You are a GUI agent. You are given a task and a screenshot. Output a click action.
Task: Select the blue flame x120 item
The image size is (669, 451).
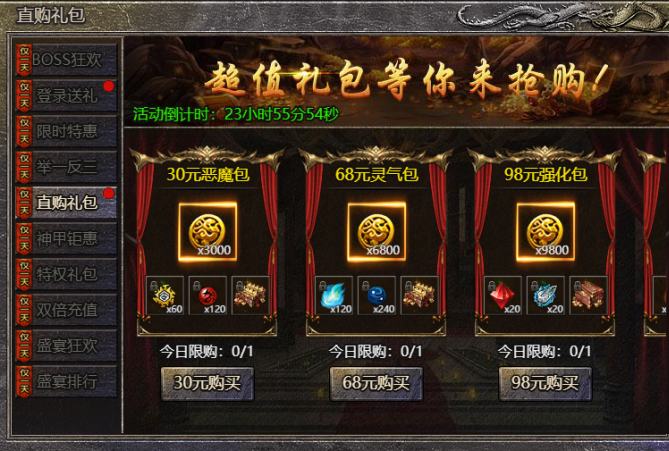[334, 295]
